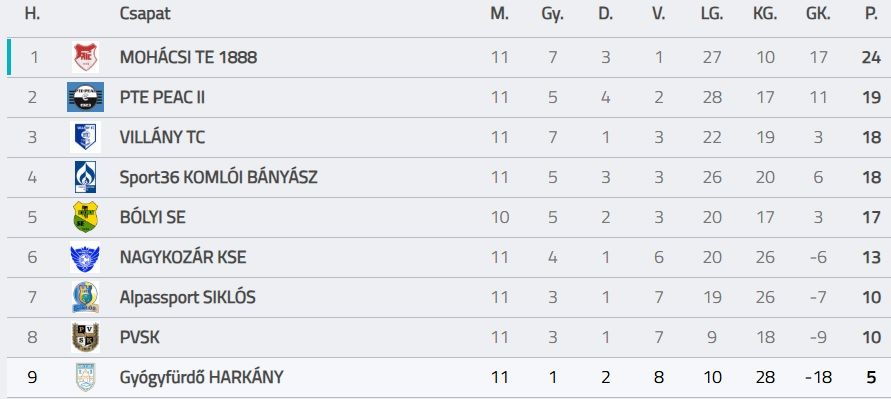Open the PTE PEAC II team link
Image resolution: width=891 pixels, height=399 pixels.
point(162,97)
